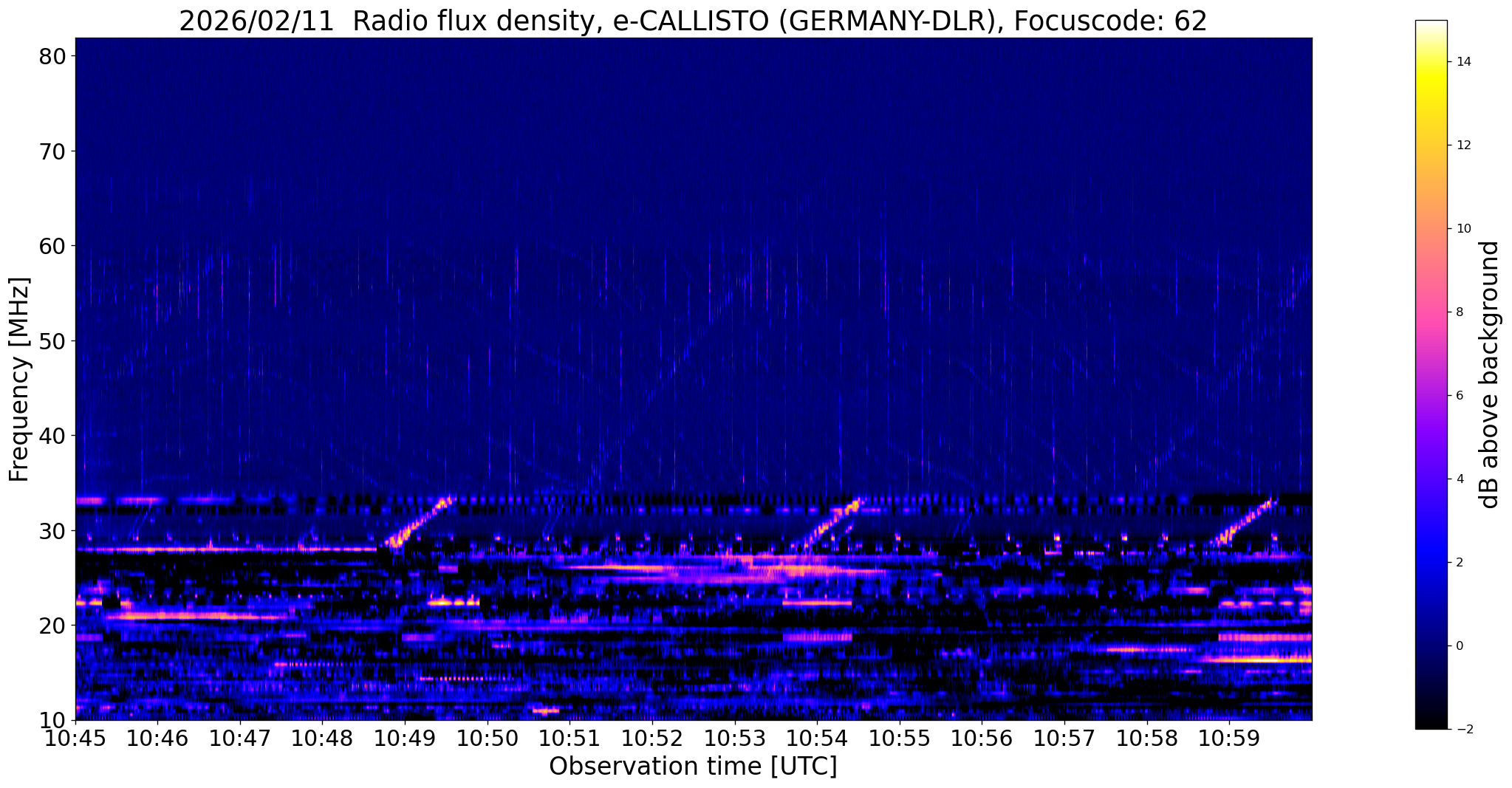Click the 30 MHz frequency tick label
Image resolution: width=1512 pixels, height=788 pixels.
click(x=52, y=530)
